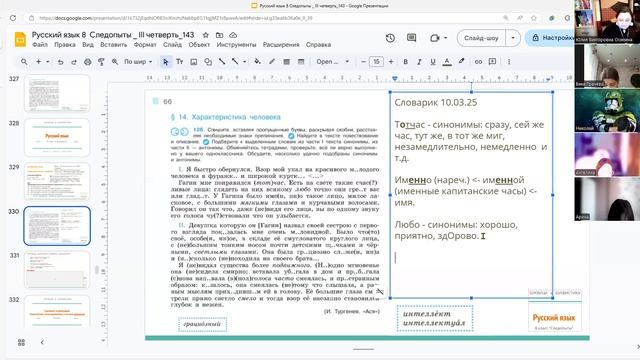Viewport: 640px width, 360px height.
Task: Toggle italic formatting
Action: (419, 62)
